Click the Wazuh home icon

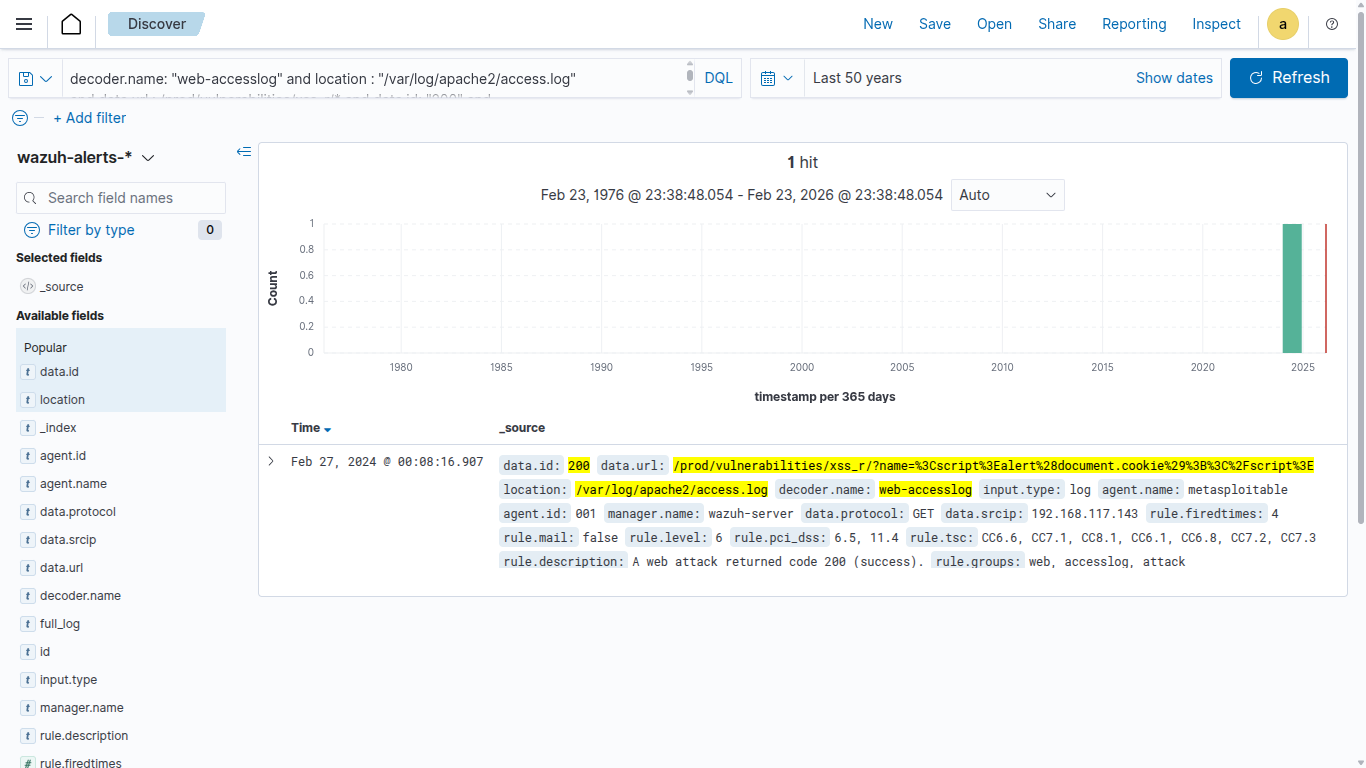pos(71,24)
